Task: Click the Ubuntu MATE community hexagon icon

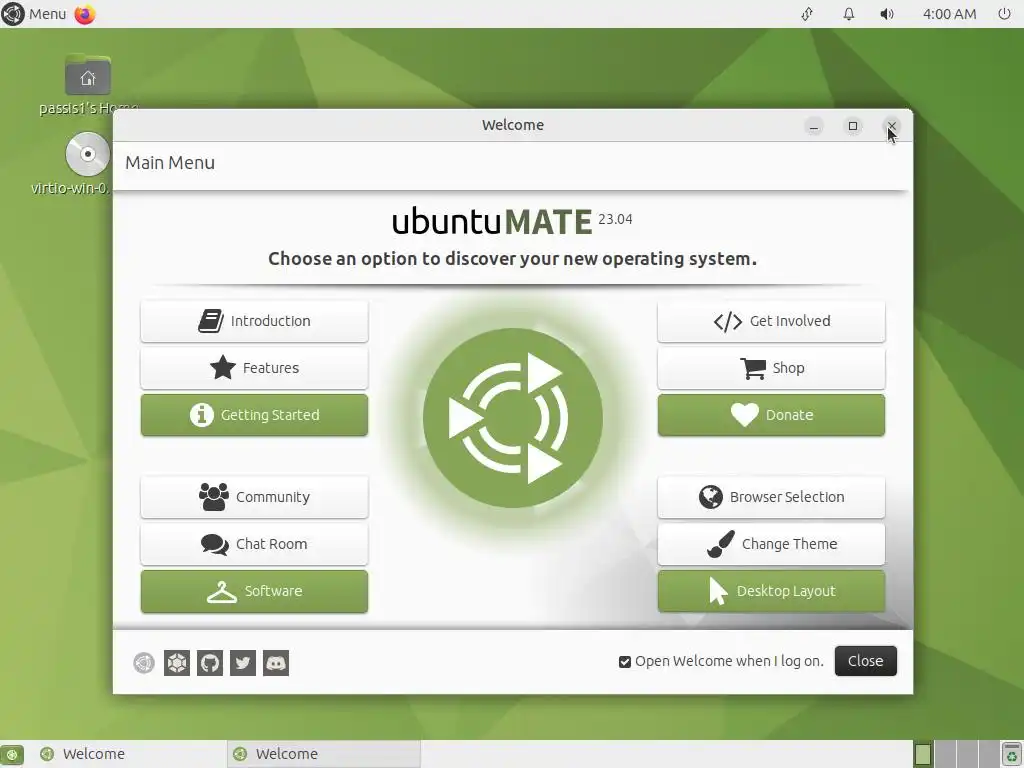Action: (x=177, y=663)
